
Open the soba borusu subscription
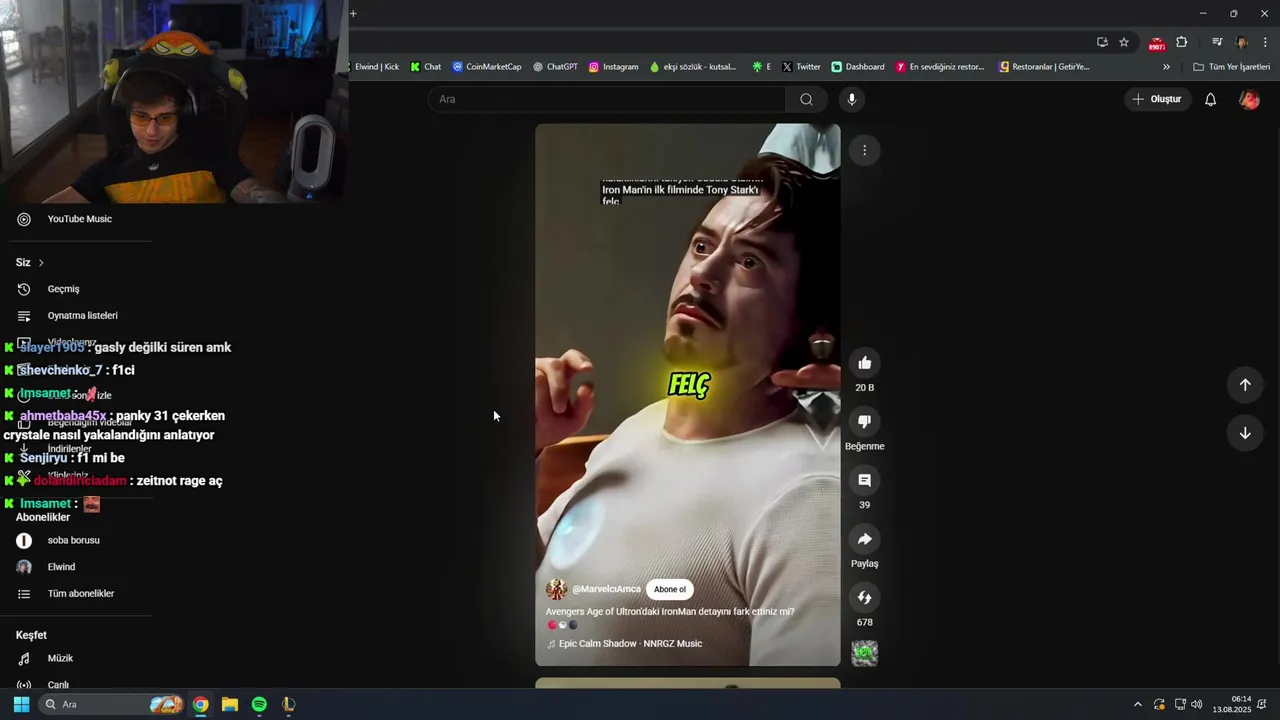pos(76,540)
